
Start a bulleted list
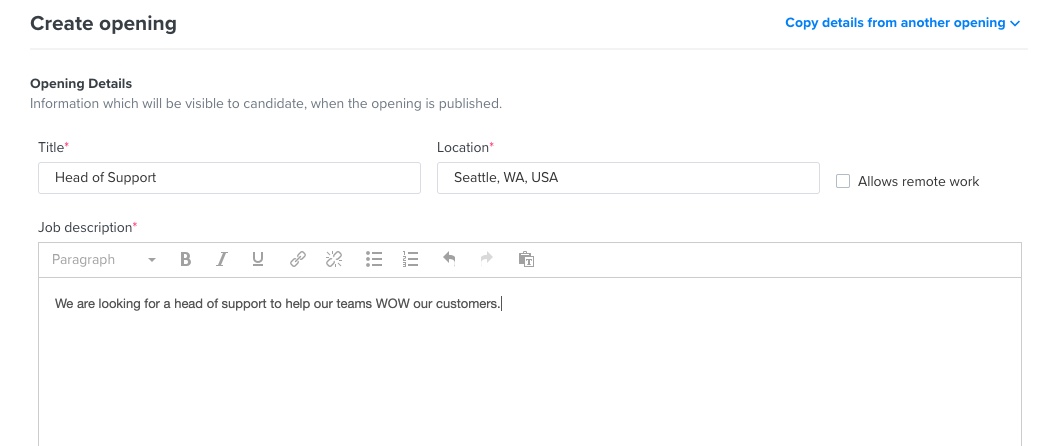pyautogui.click(x=374, y=260)
